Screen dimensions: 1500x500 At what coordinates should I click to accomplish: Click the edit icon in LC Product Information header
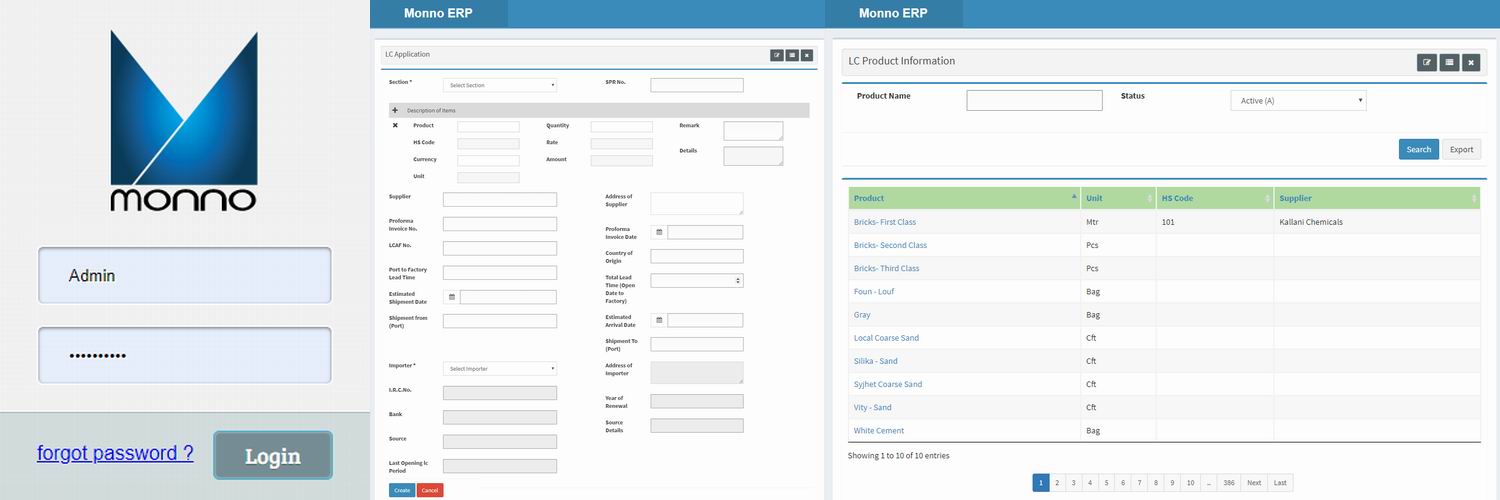(x=1427, y=63)
